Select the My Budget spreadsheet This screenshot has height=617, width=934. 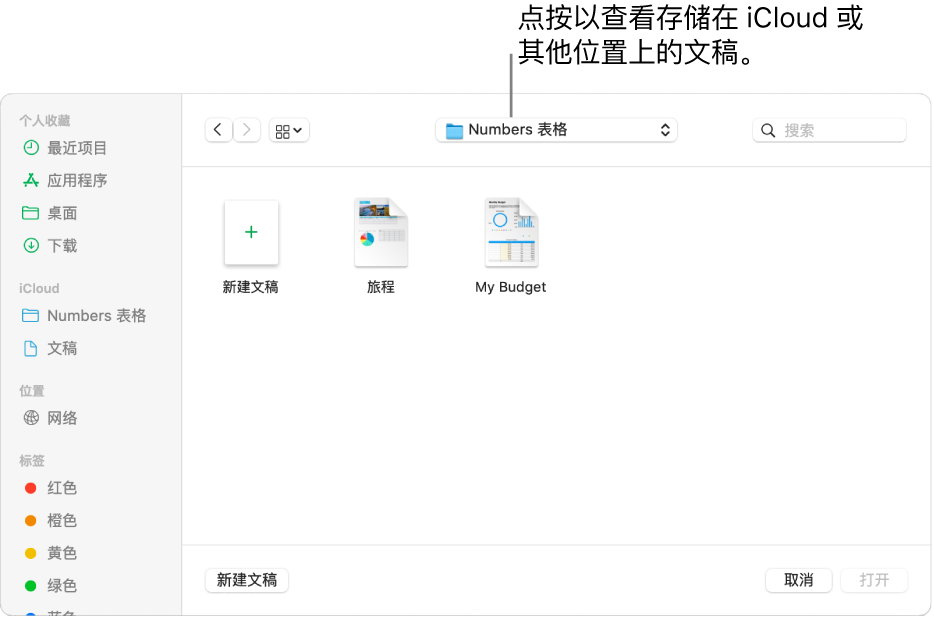511,232
